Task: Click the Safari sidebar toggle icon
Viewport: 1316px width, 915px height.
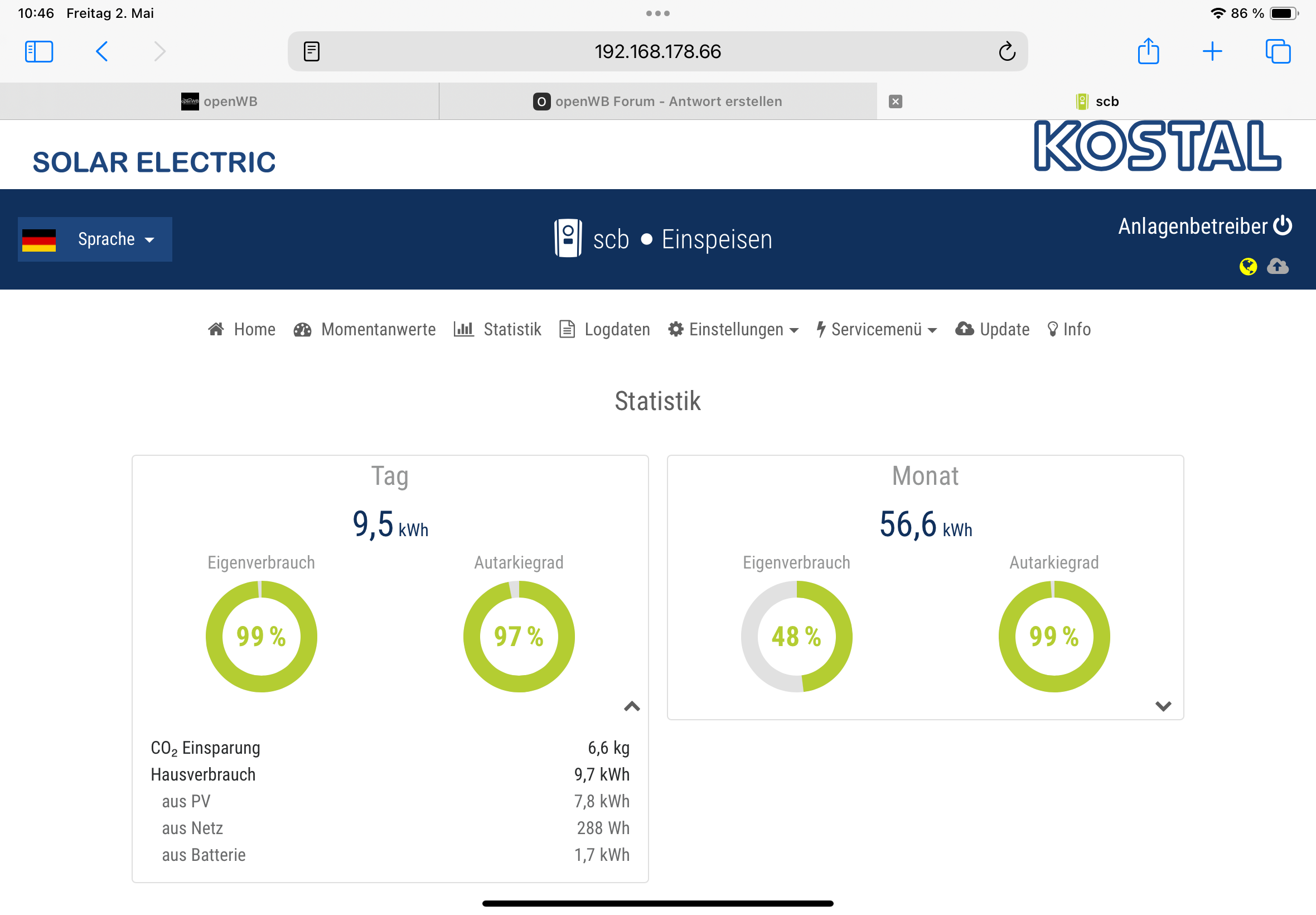Action: coord(39,51)
